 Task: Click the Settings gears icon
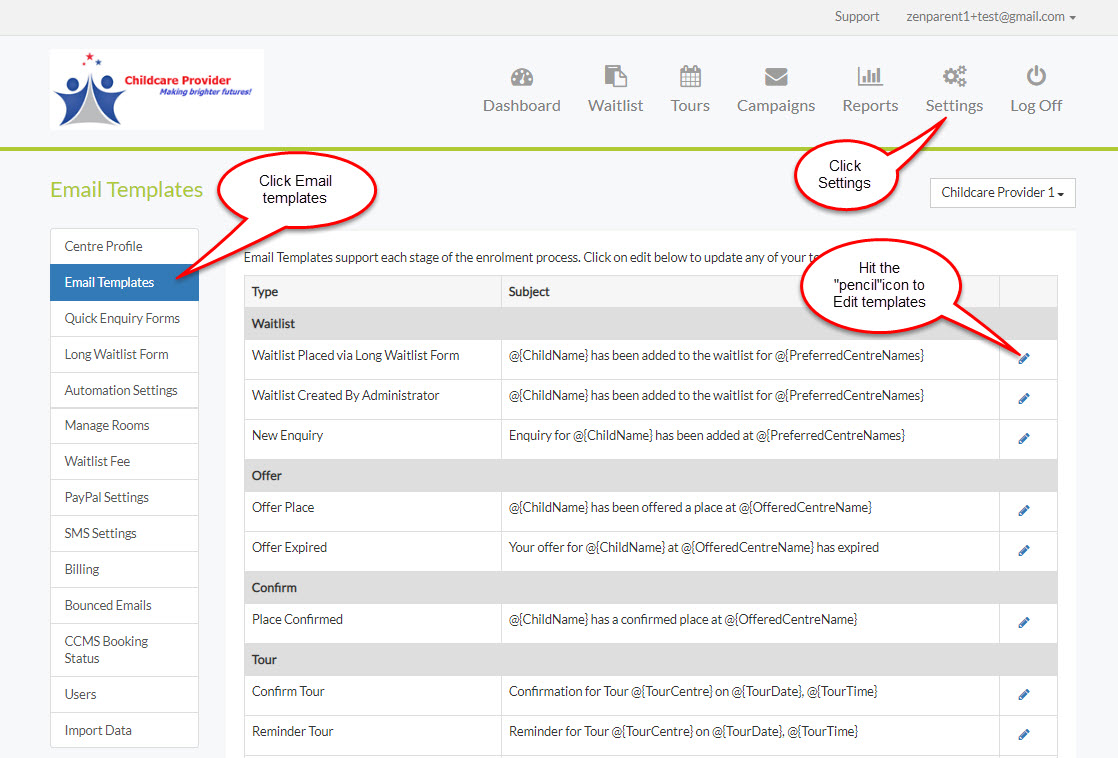tap(954, 77)
